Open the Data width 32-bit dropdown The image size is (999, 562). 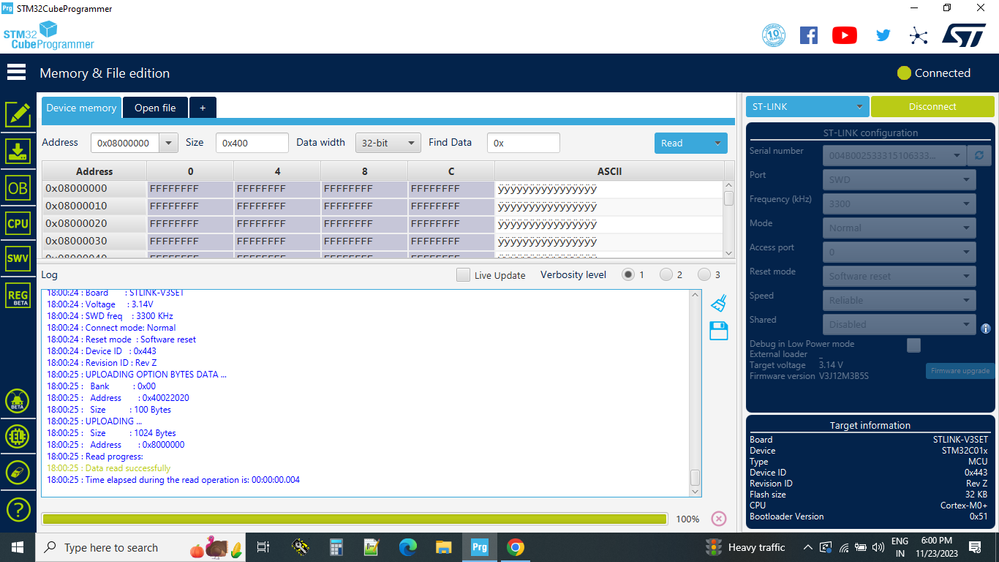pos(387,143)
